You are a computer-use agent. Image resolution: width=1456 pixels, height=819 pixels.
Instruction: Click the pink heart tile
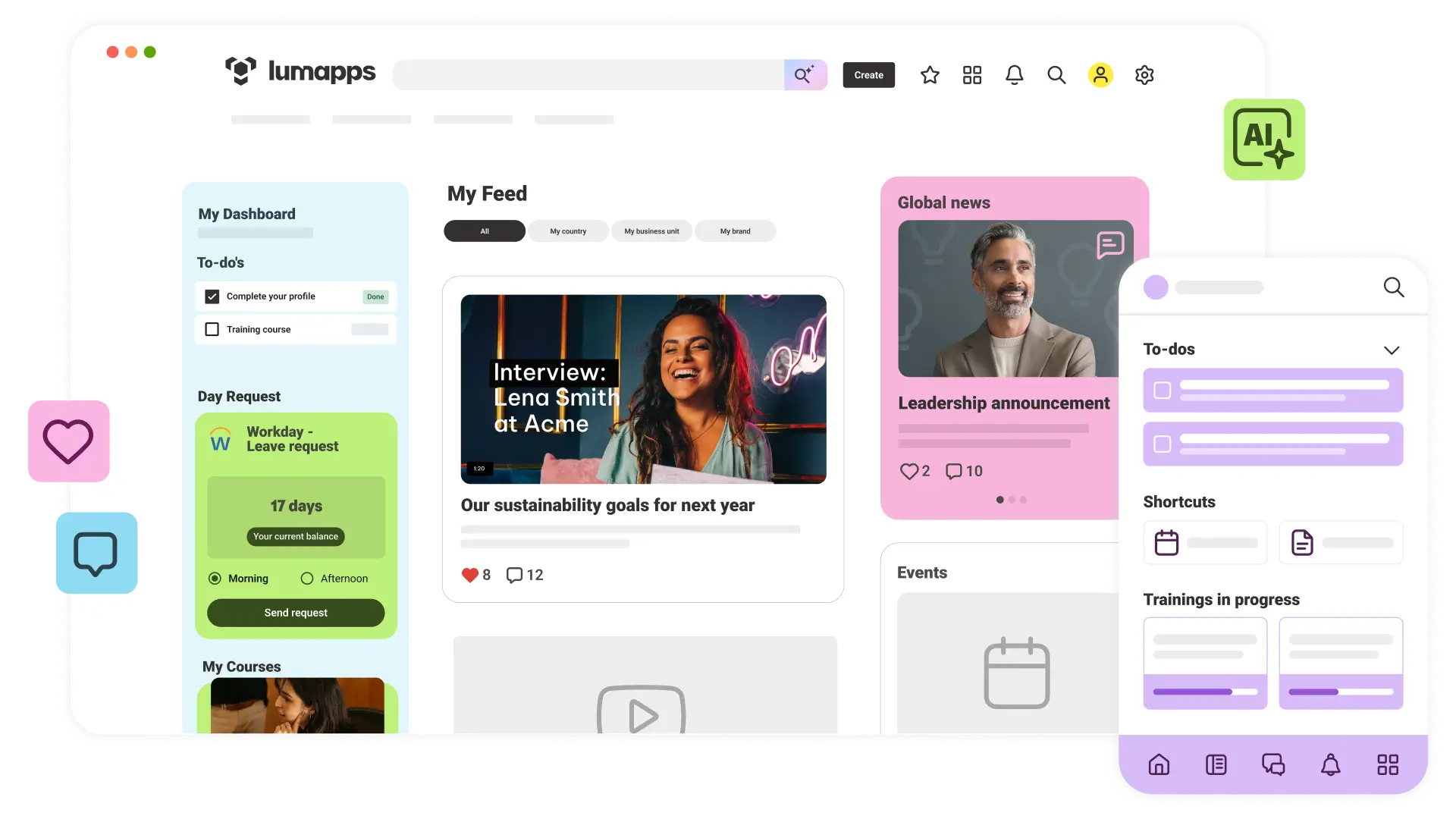[69, 441]
